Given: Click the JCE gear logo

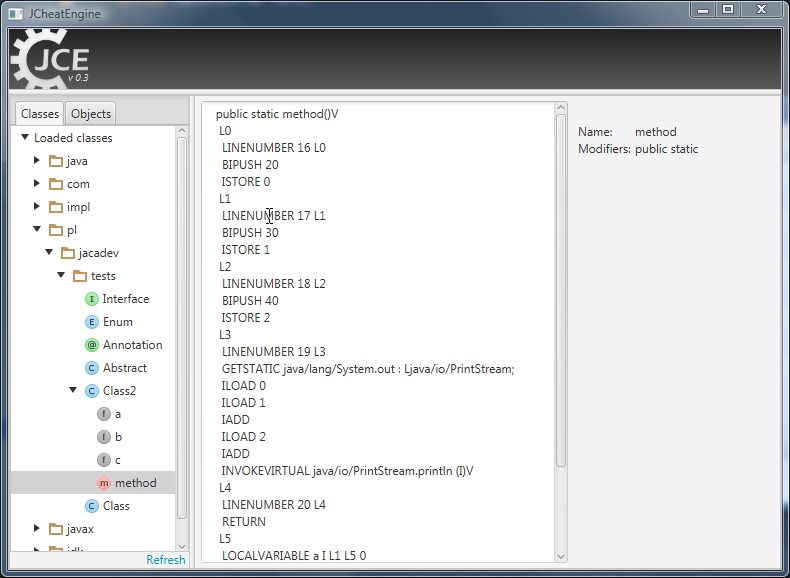Looking at the screenshot, I should click(x=50, y=59).
